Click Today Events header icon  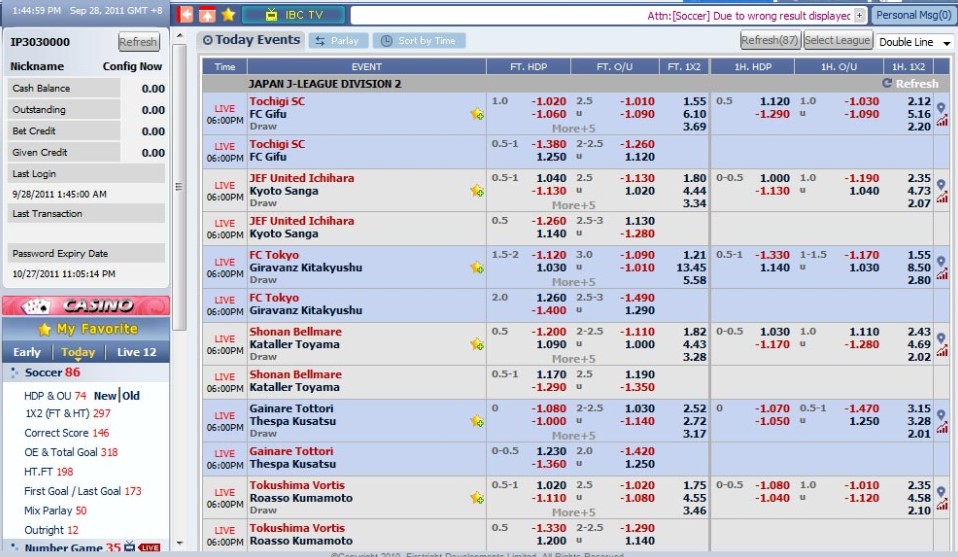pos(208,40)
